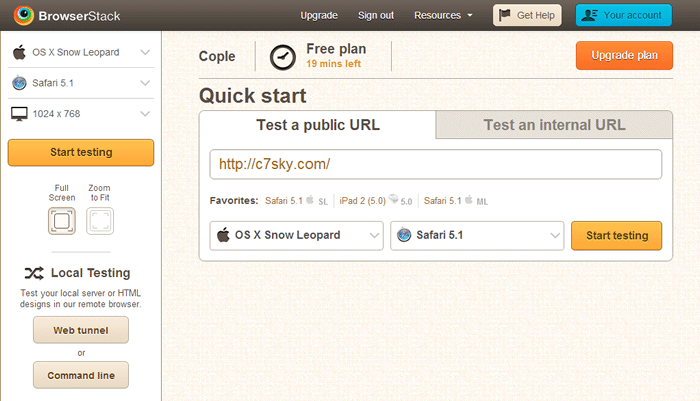Screen dimensions: 700x401
Task: Click the flag icon on Get Help
Action: point(504,15)
